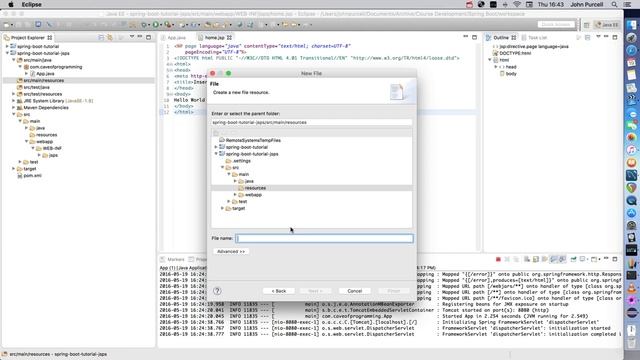Click the Debug bug icon in the toolbar
This screenshot has height=360, width=640.
pyautogui.click(x=144, y=25)
